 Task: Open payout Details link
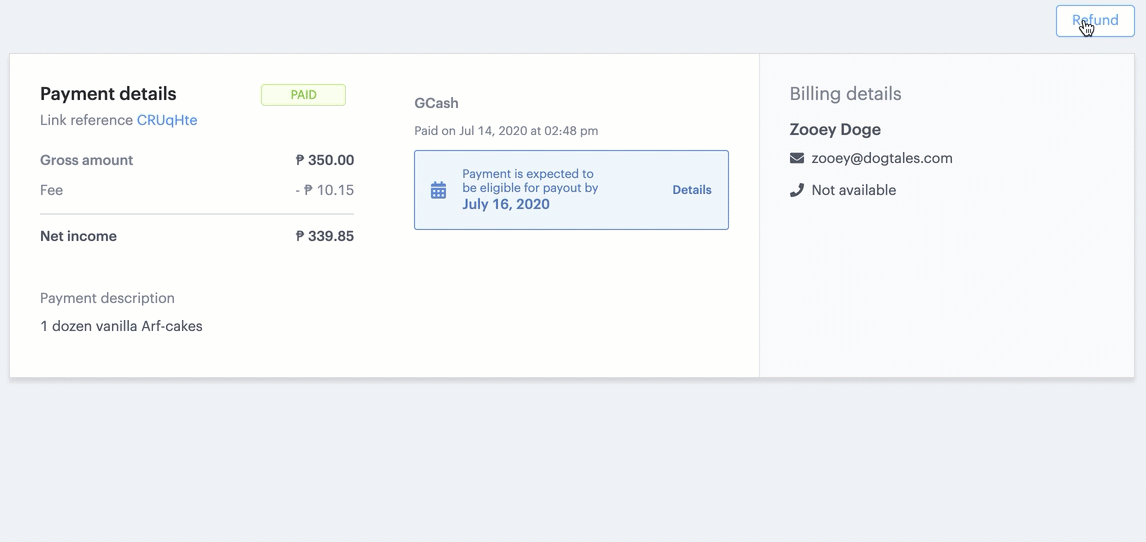coord(691,190)
